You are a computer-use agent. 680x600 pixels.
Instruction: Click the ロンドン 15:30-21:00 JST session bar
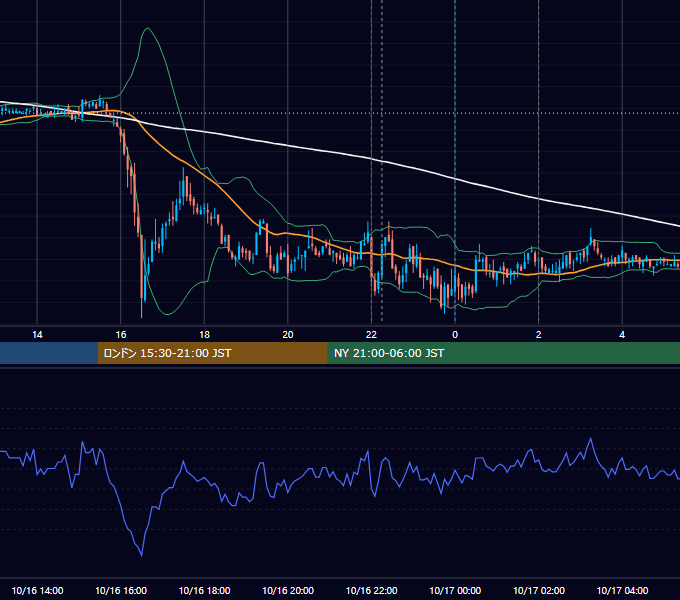[212, 353]
